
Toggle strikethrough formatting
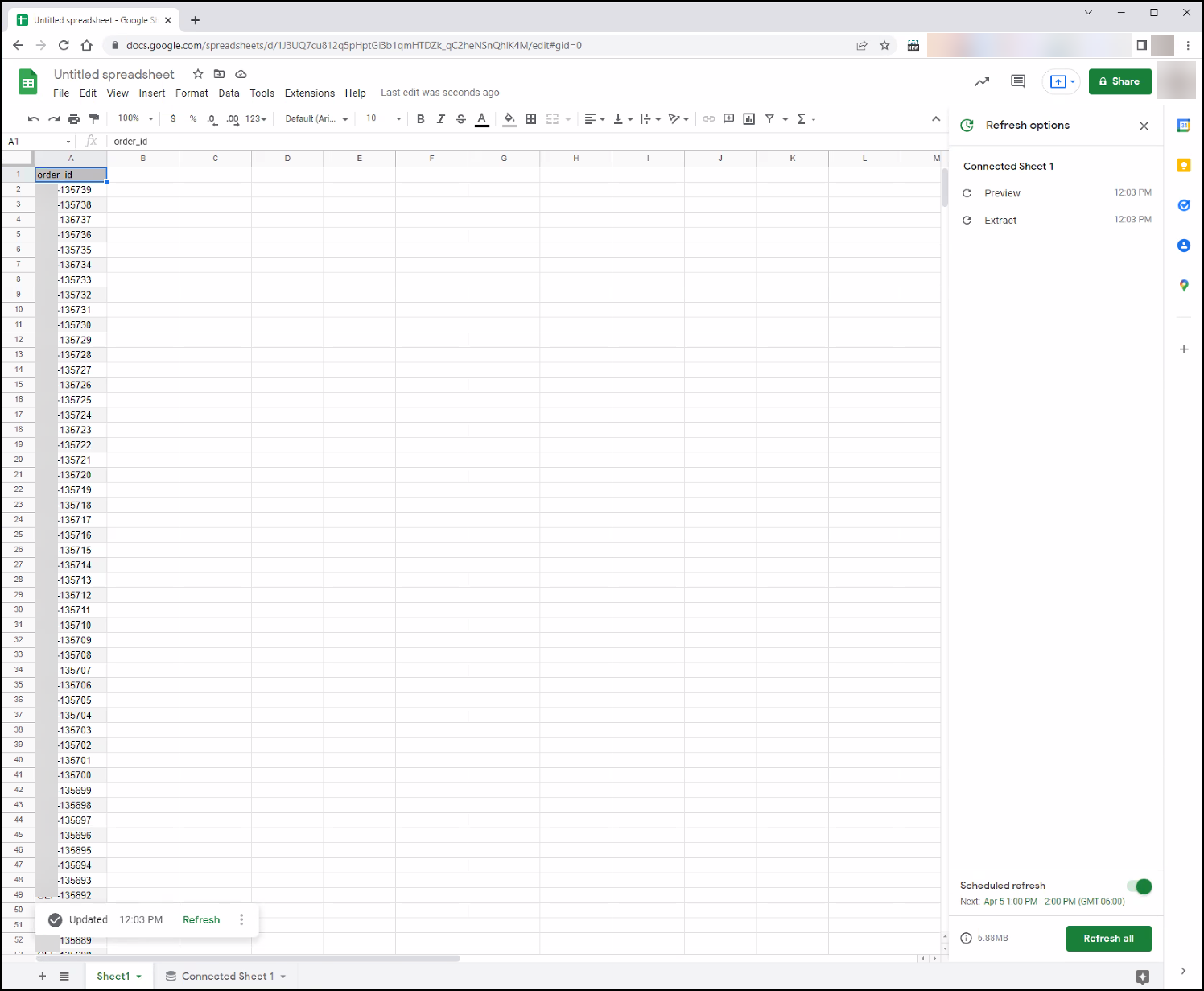pyautogui.click(x=461, y=119)
